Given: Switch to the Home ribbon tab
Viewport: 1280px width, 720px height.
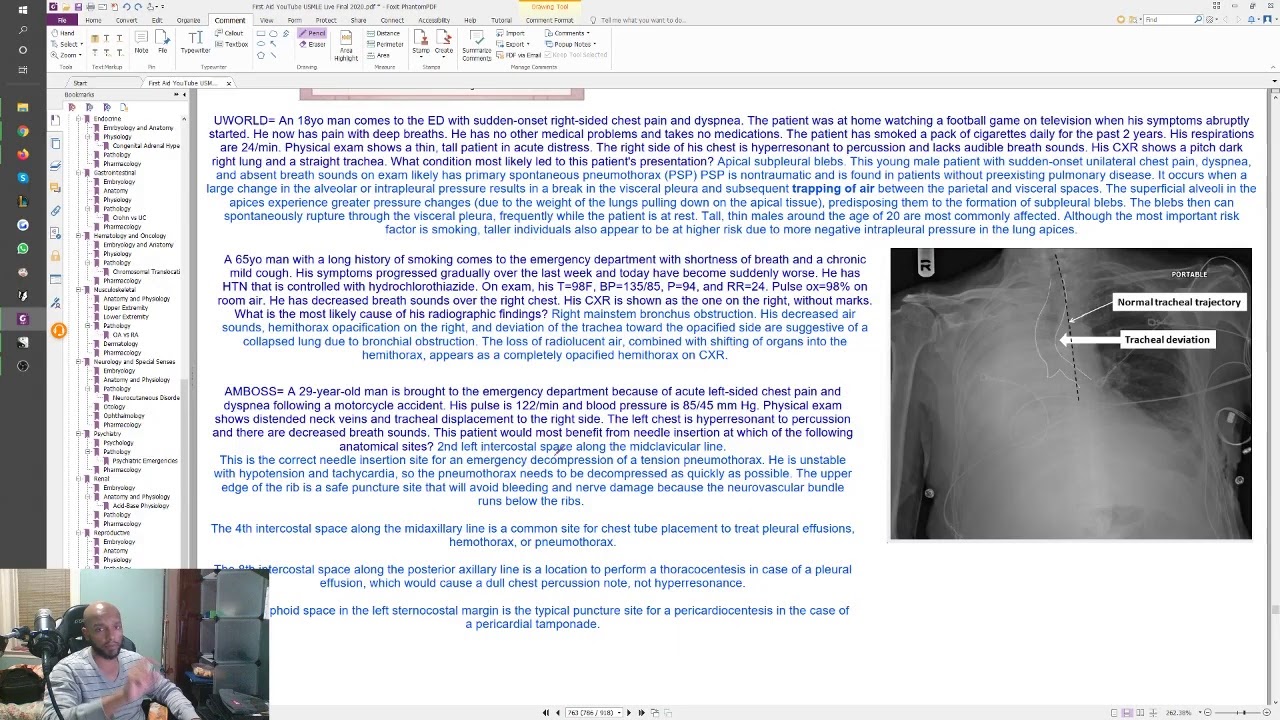Looking at the screenshot, I should (93, 20).
